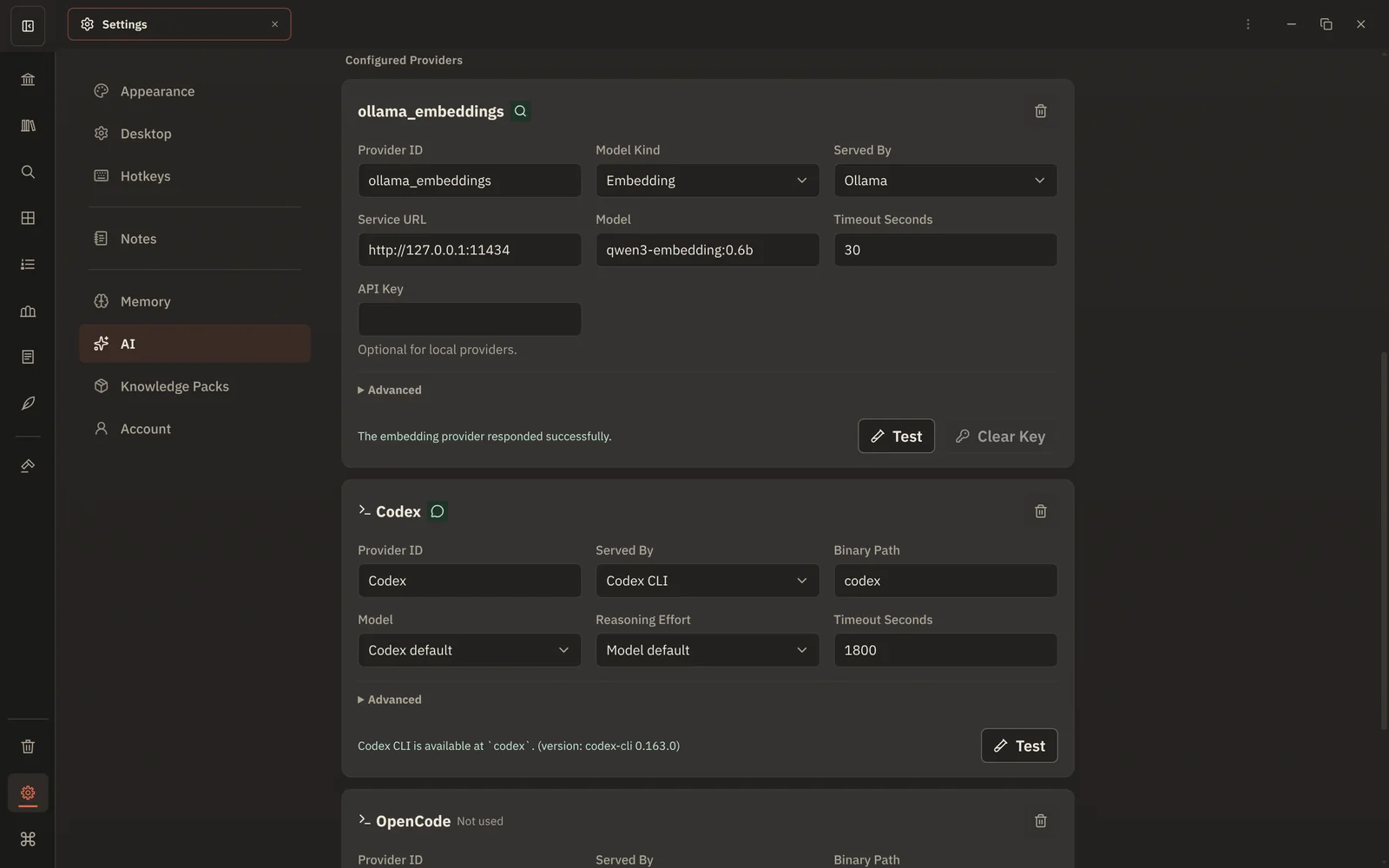Click the Codex Provider ID field

[469, 581]
